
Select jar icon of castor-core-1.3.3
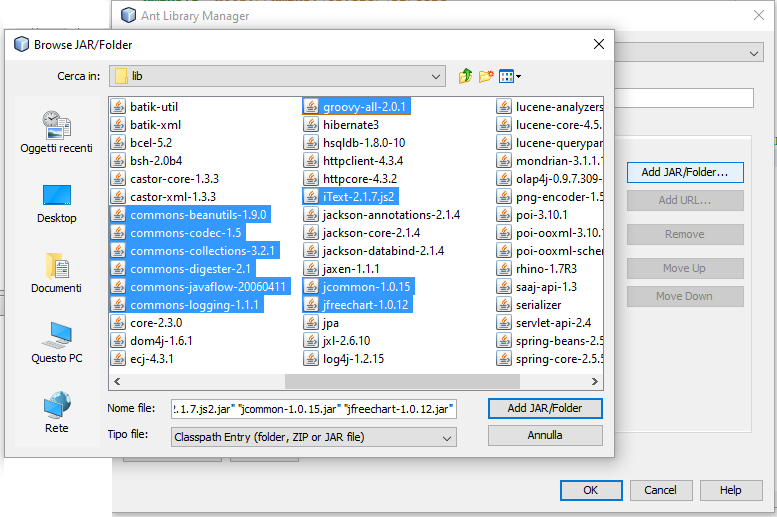click(x=118, y=179)
